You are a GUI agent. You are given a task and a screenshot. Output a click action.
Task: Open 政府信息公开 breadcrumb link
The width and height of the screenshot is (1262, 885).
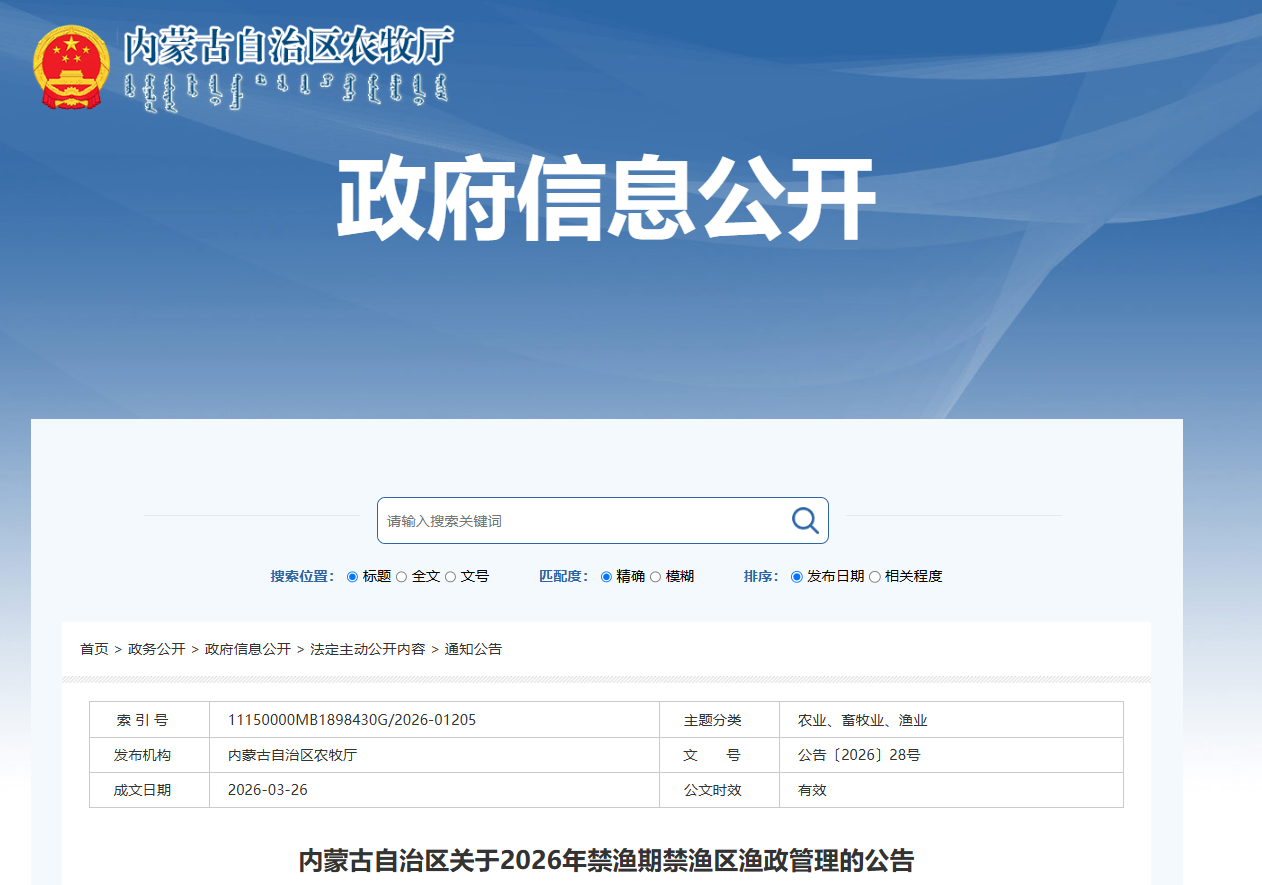(248, 649)
